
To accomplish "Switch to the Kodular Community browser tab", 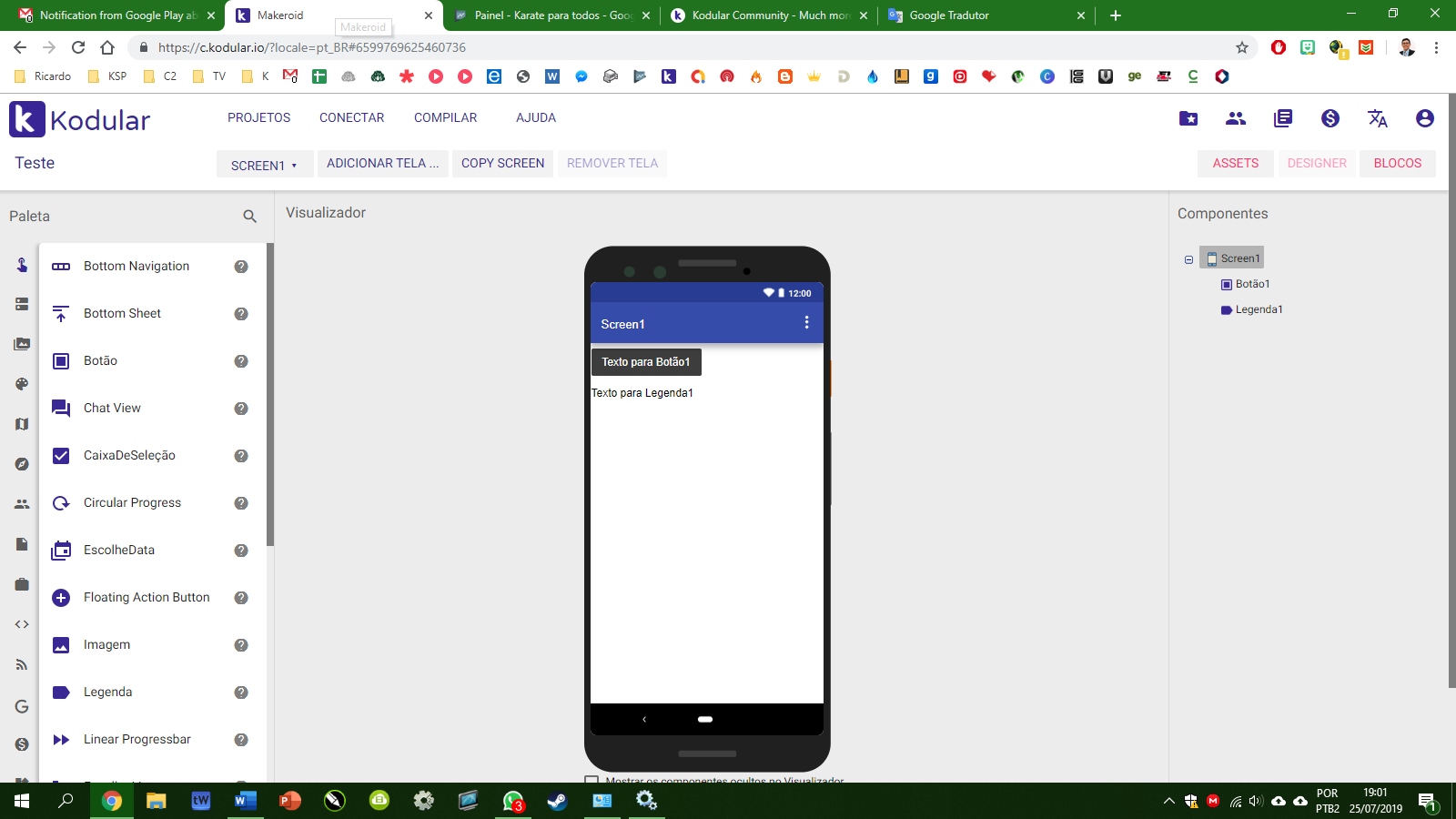I will 770,15.
